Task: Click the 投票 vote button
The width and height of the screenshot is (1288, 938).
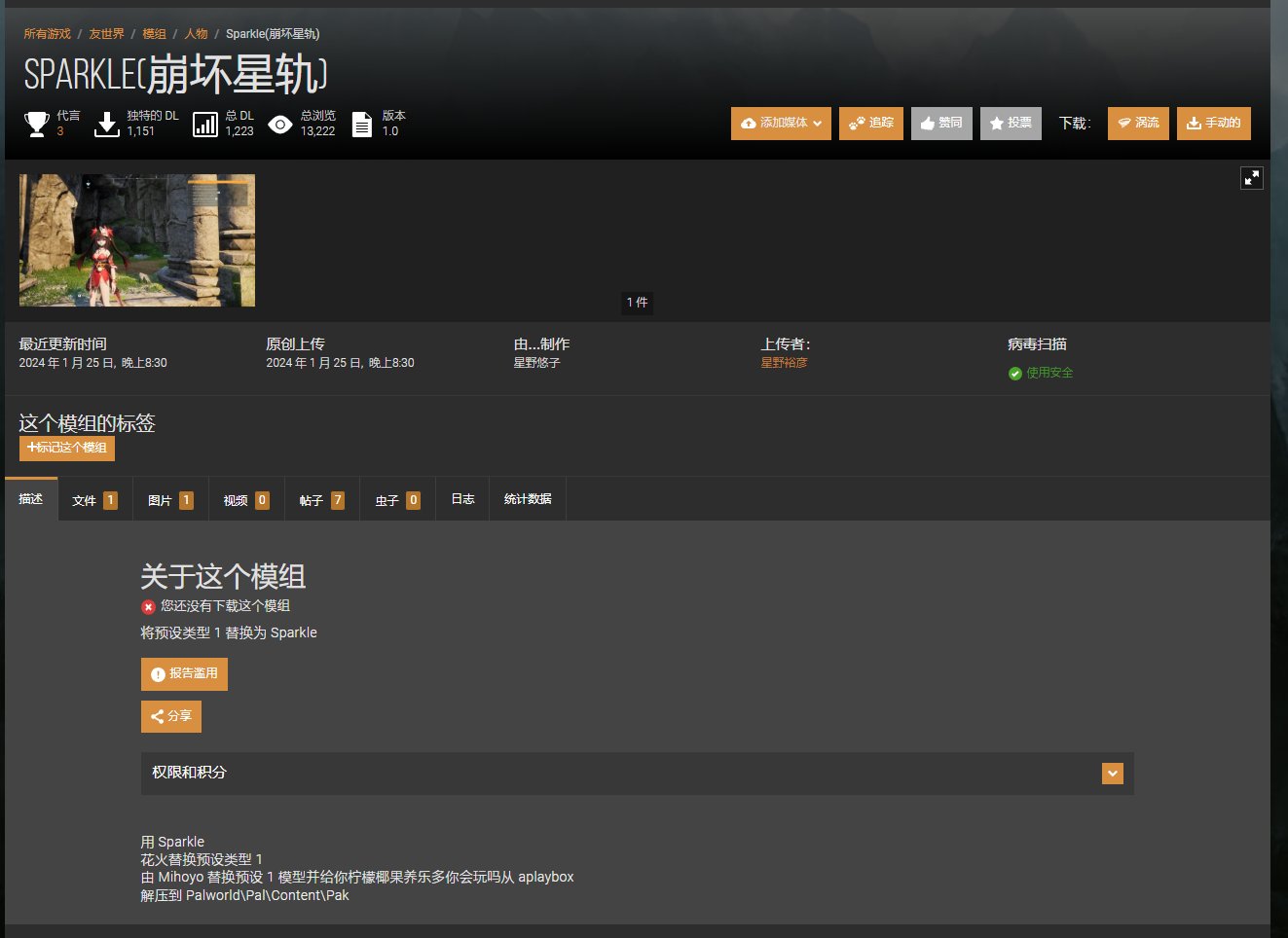Action: [x=1011, y=124]
